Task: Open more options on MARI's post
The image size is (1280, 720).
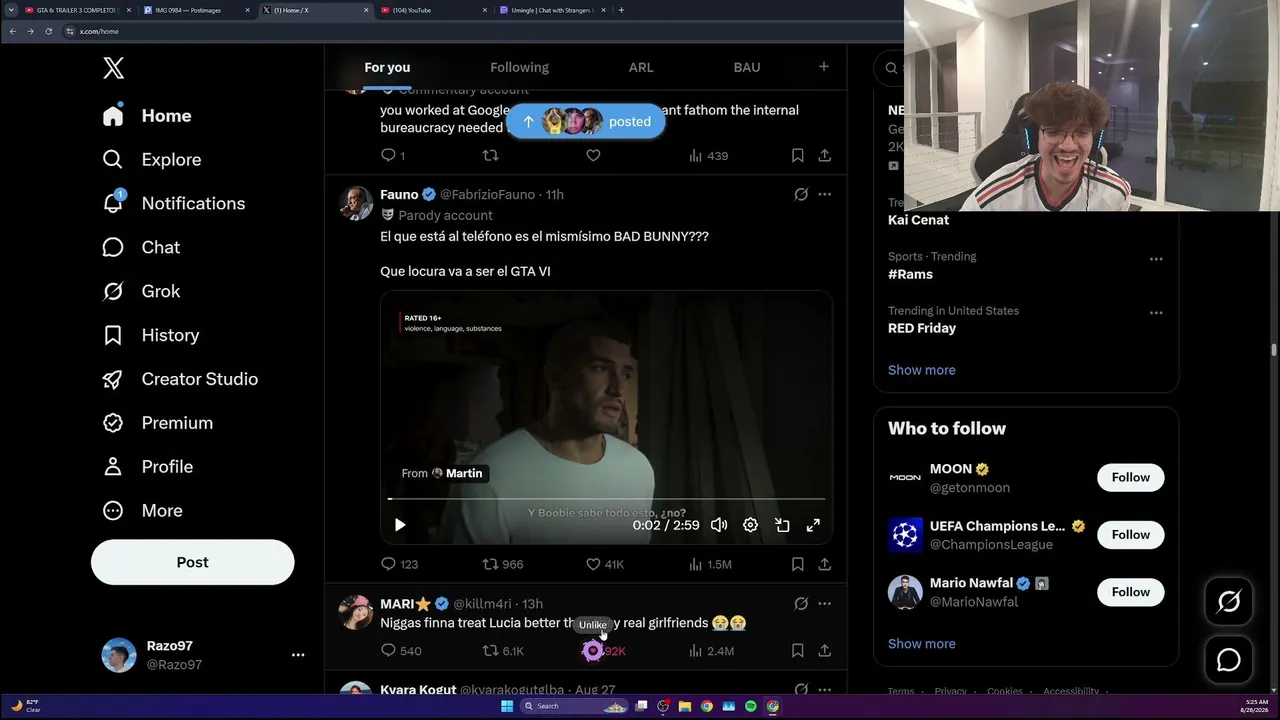Action: click(824, 604)
